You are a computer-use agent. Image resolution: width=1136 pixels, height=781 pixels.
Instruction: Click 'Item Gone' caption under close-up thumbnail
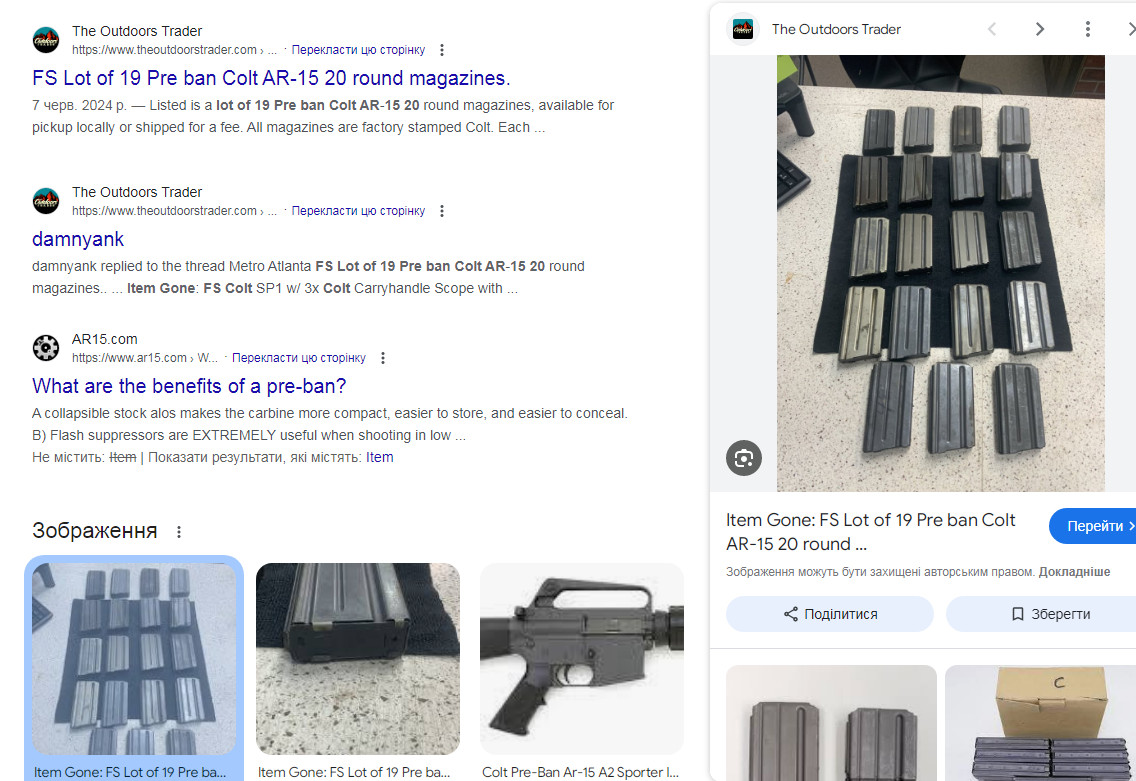tap(354, 772)
